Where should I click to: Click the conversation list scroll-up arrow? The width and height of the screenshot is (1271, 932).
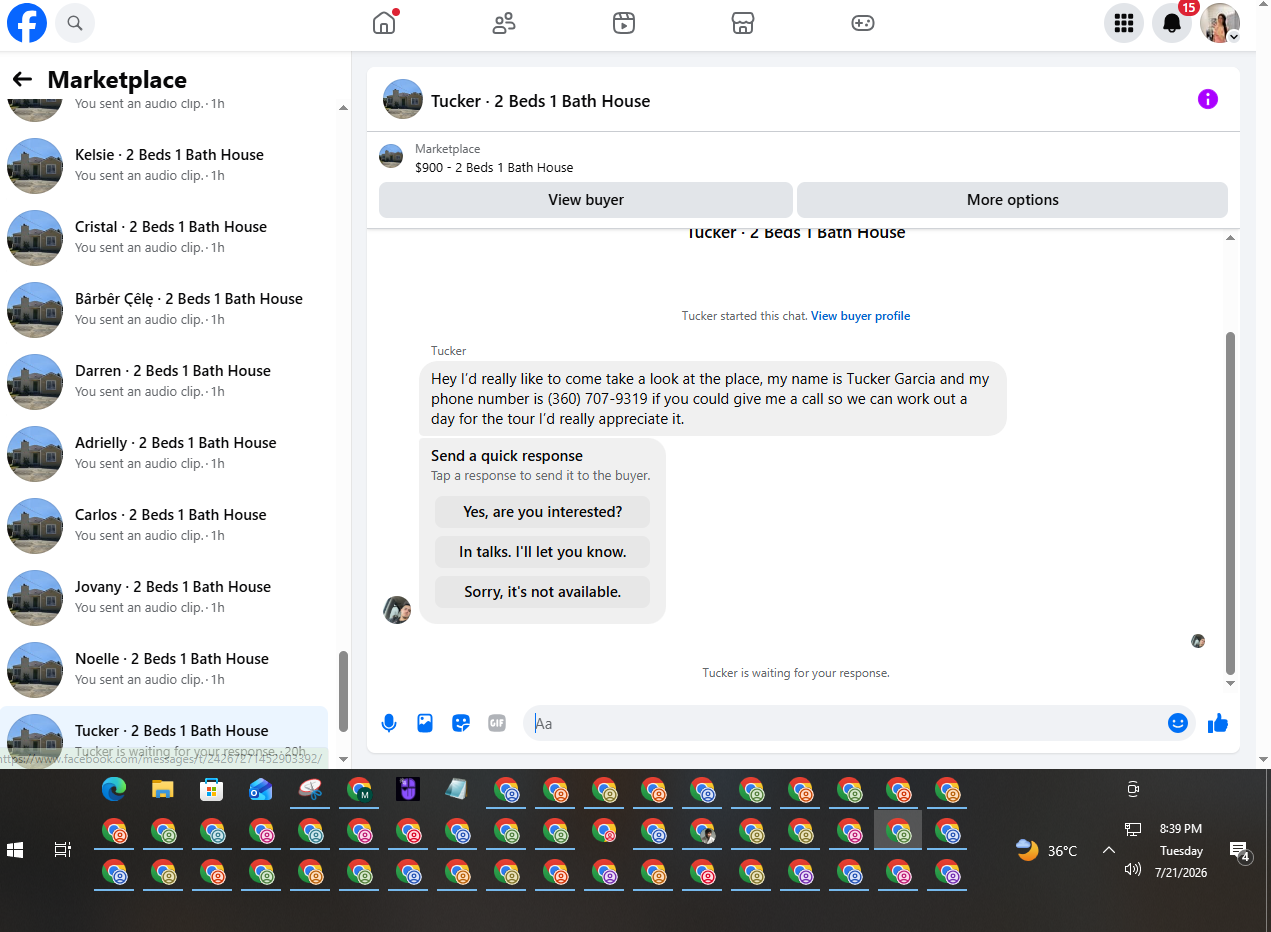(x=343, y=107)
